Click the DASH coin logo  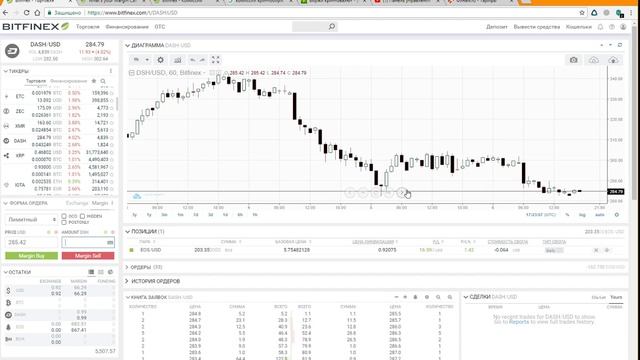point(12,51)
